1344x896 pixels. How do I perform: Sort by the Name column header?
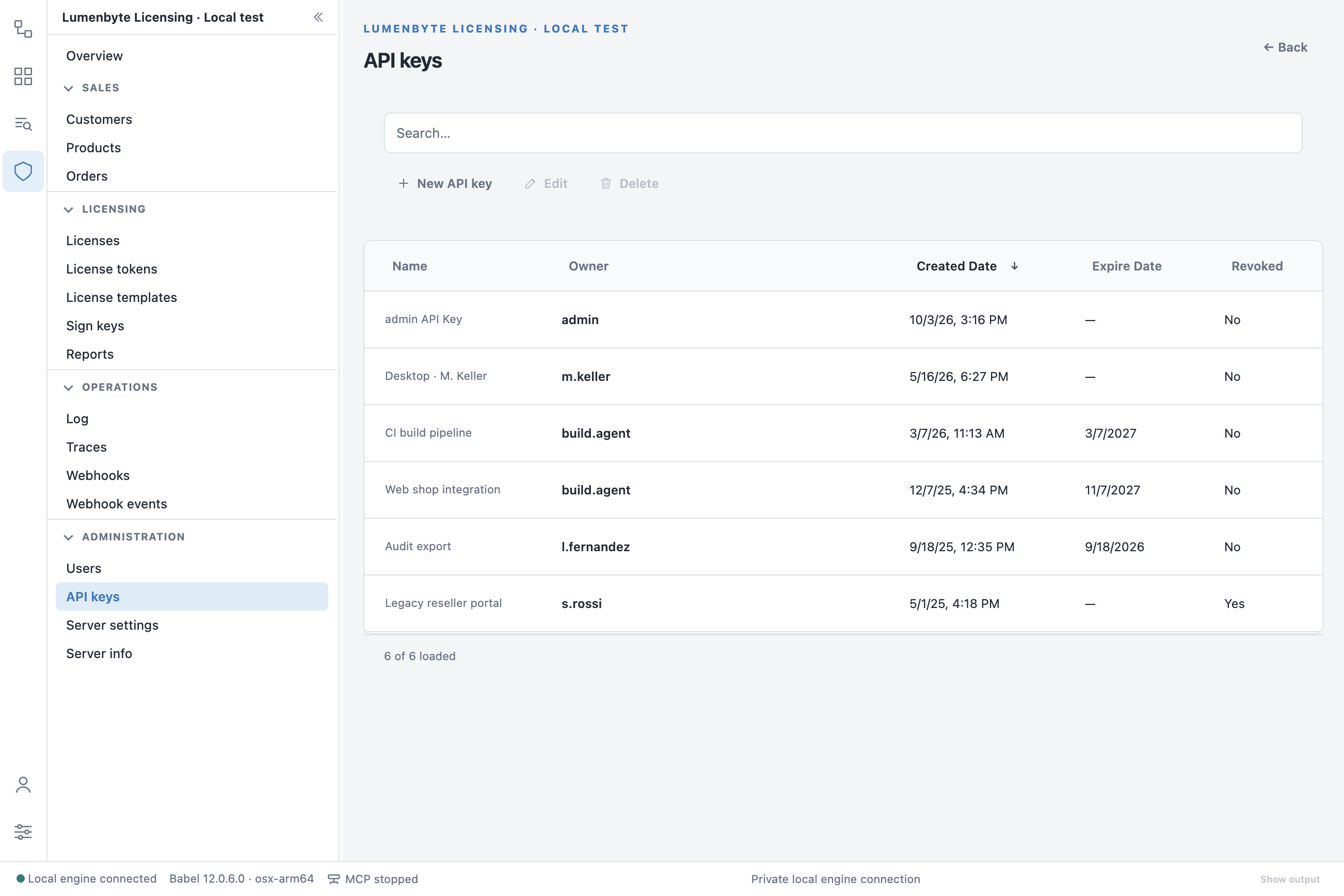coord(410,266)
